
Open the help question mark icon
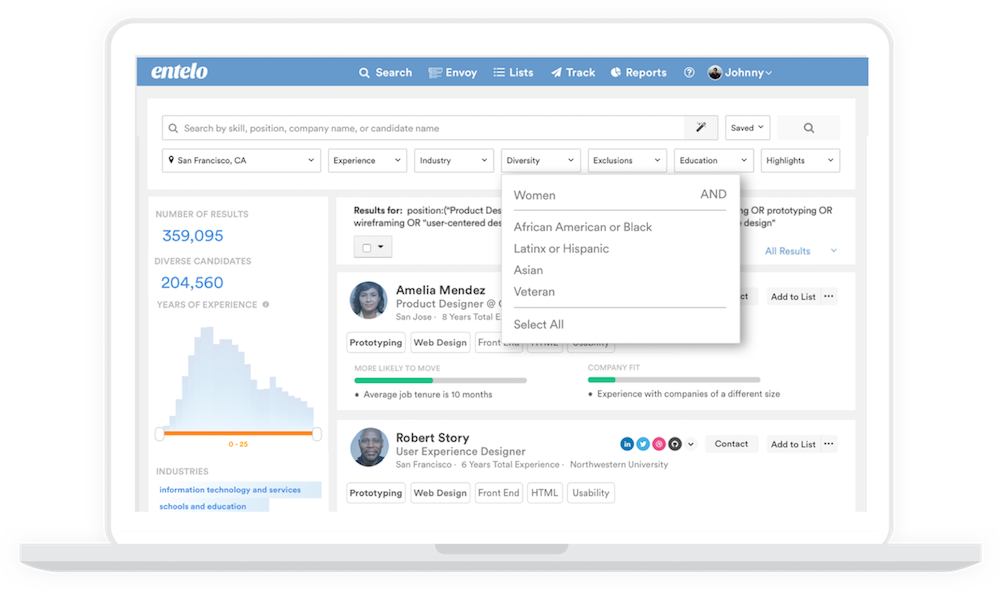689,73
